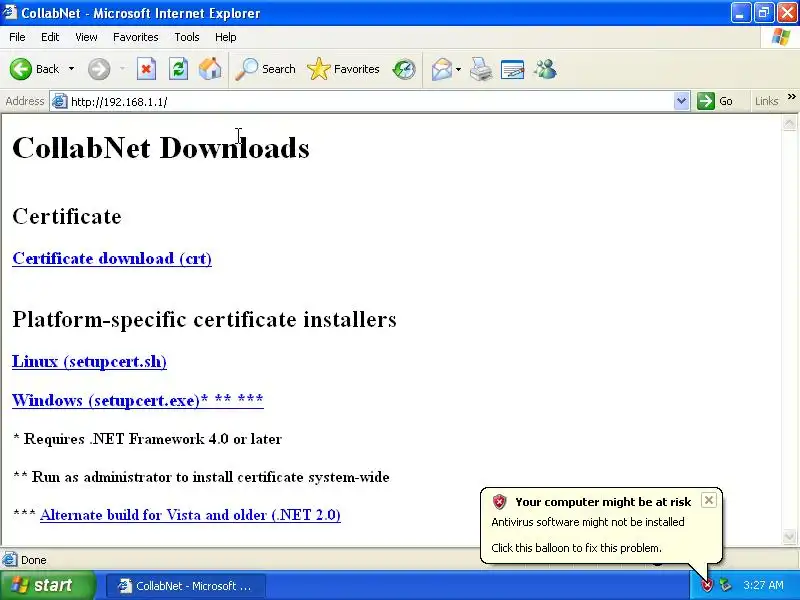Click the Certificate section heading
This screenshot has width=800, height=600.
67,216
